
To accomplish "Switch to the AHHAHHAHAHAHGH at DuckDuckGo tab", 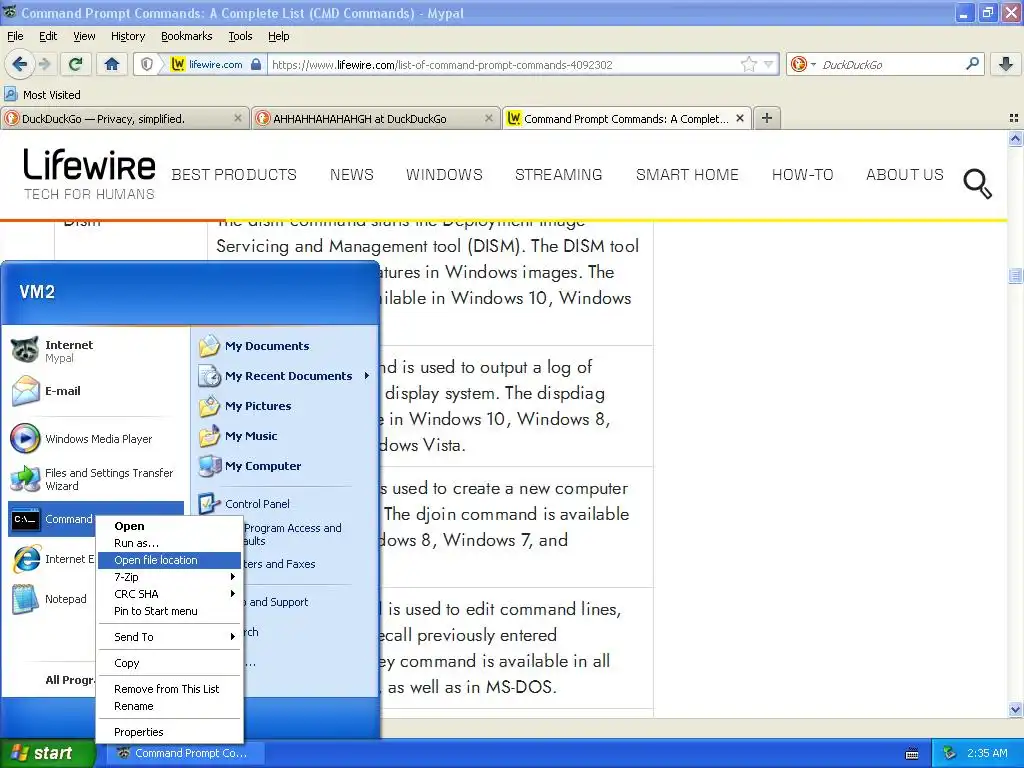I will pyautogui.click(x=374, y=118).
